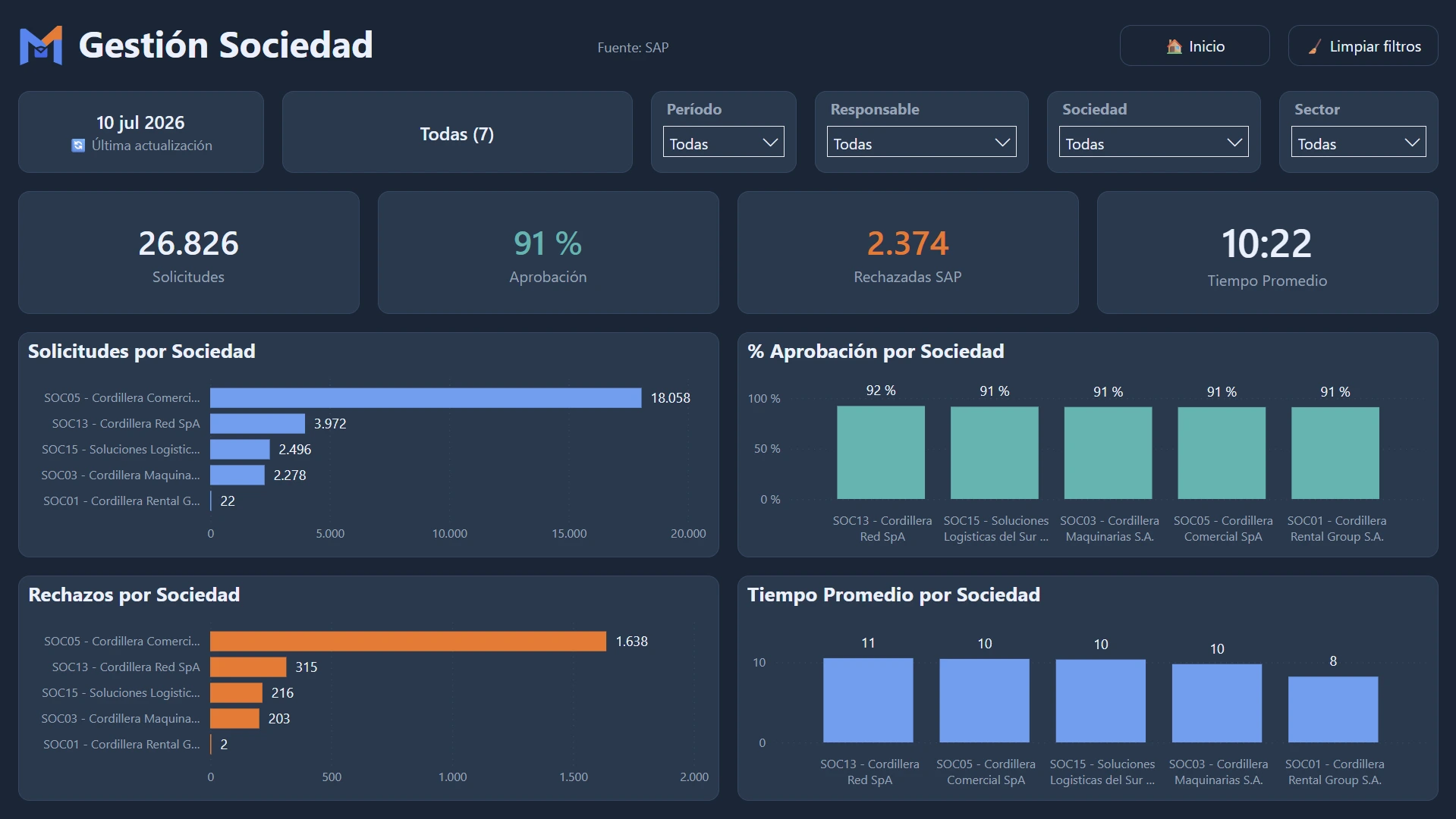Open the Sociedad filter dropdown
Viewport: 1456px width, 819px height.
(x=1153, y=143)
